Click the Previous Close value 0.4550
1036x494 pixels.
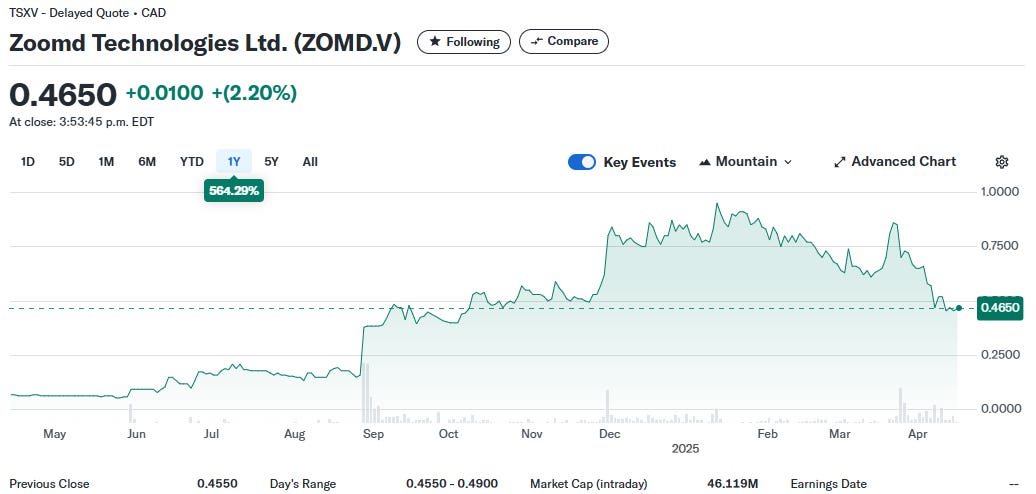(217, 484)
